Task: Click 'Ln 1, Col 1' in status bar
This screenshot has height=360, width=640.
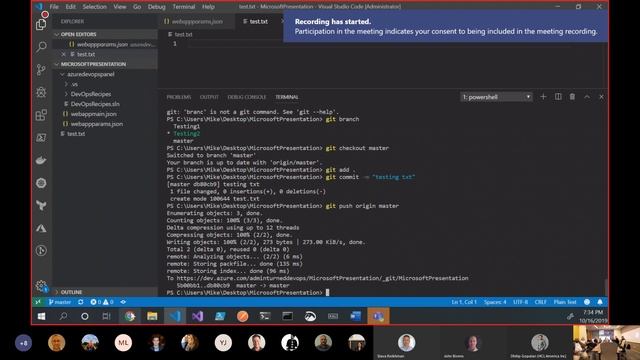Action: 464,302
